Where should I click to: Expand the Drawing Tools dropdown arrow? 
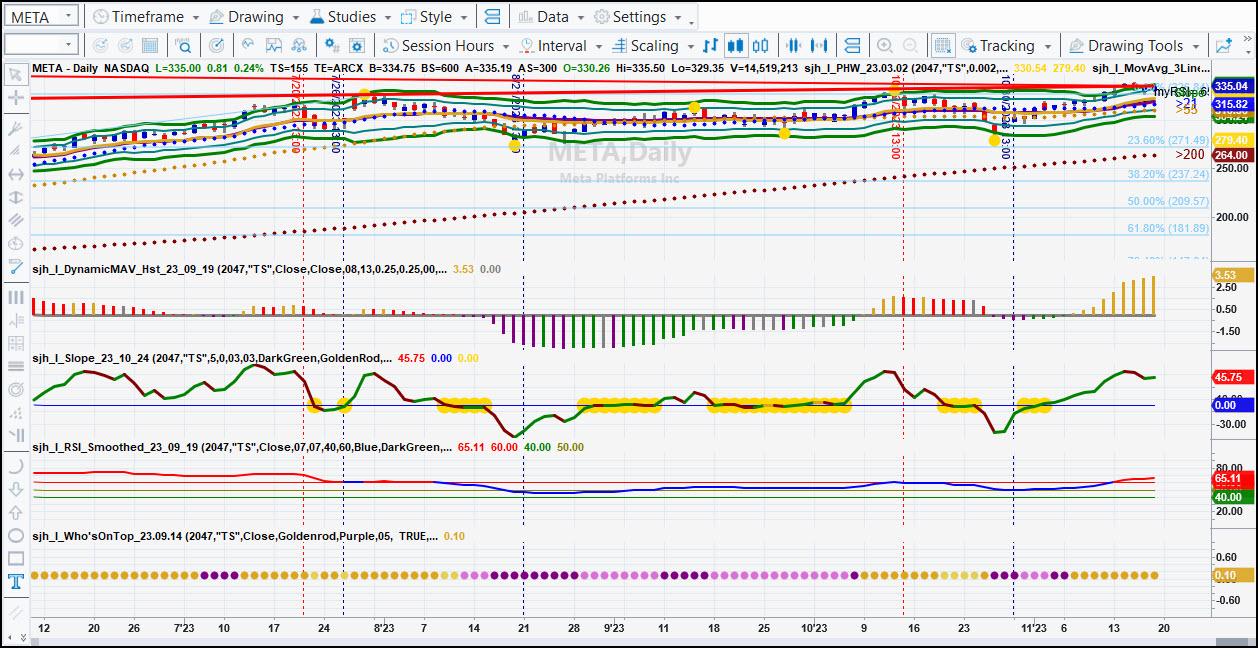coord(1195,46)
